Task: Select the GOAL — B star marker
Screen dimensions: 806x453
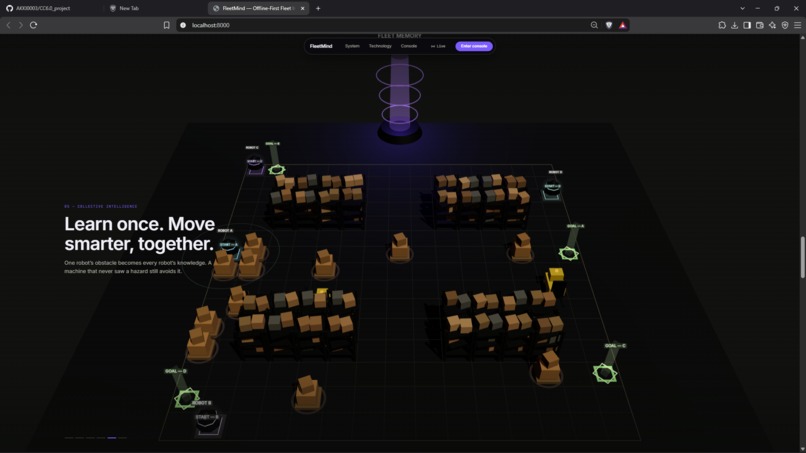Action: click(277, 169)
